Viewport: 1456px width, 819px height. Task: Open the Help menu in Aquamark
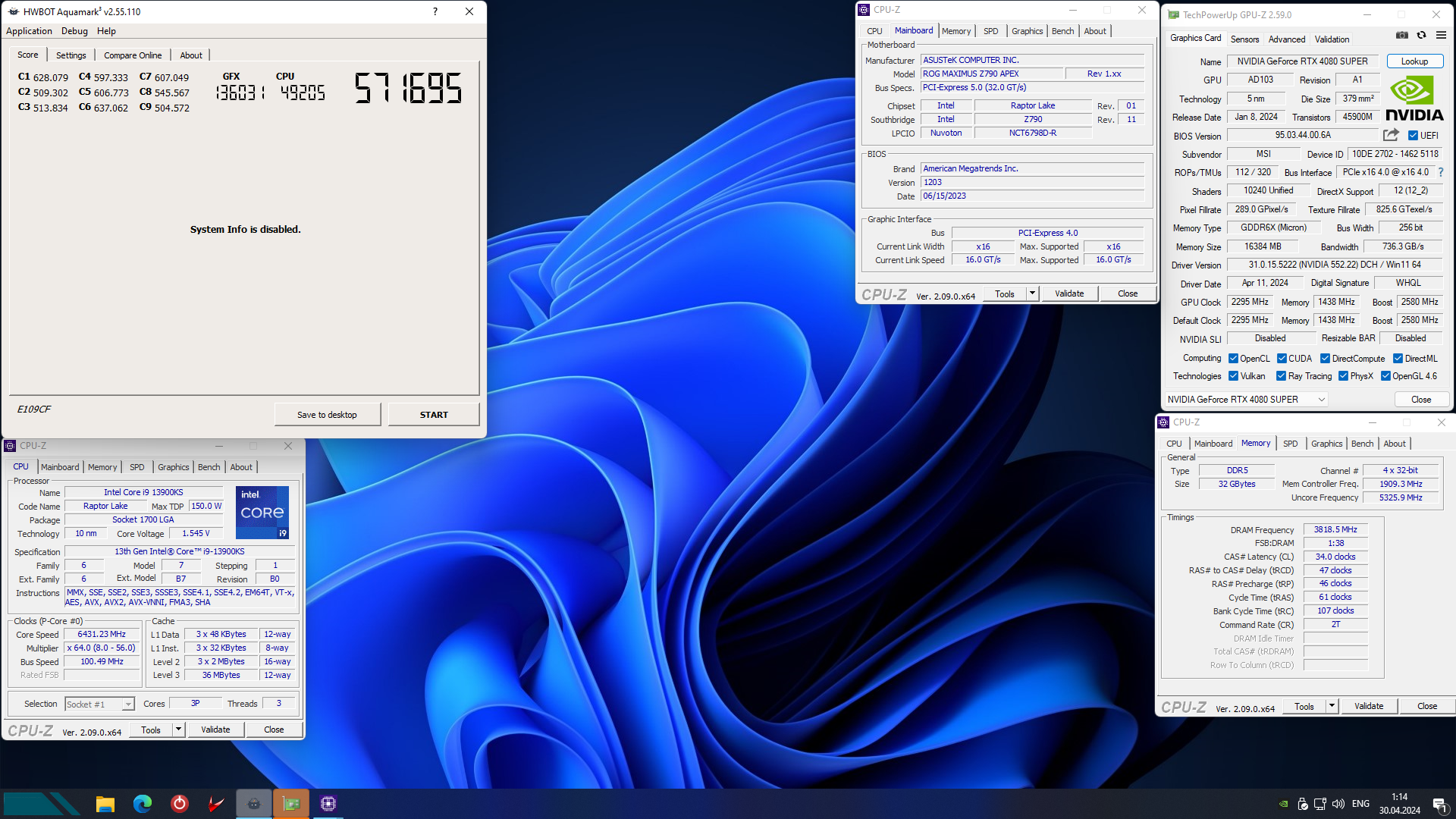(106, 31)
